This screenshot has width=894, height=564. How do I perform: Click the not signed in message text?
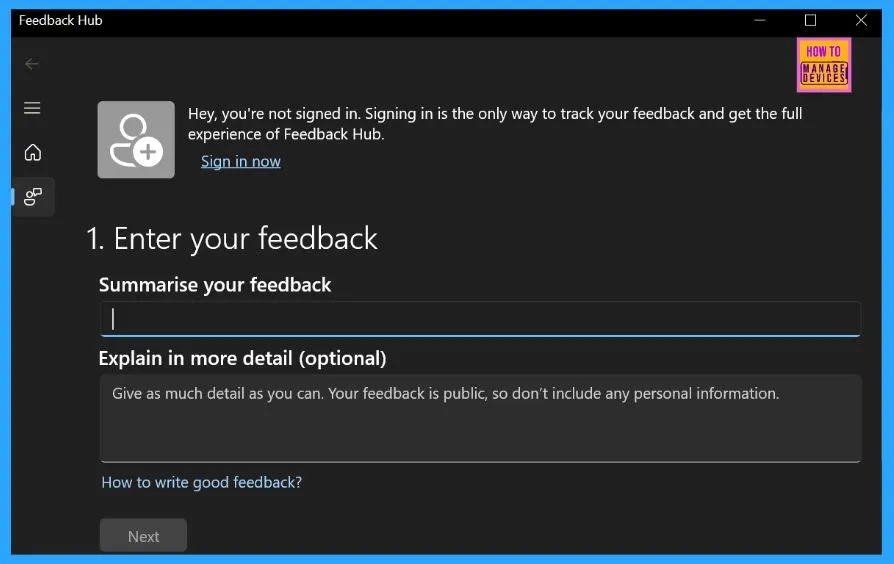[x=495, y=124]
